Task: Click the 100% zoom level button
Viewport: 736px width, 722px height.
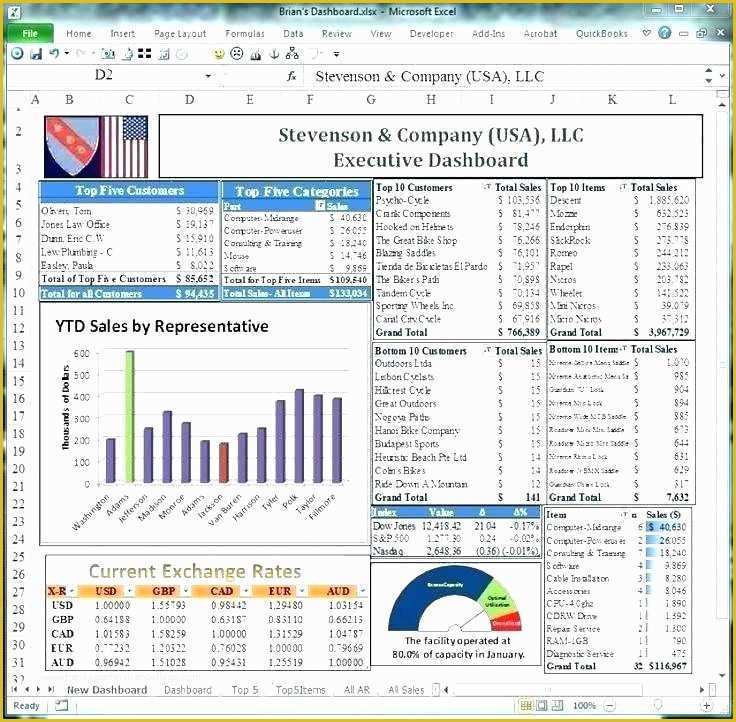Action: click(583, 706)
